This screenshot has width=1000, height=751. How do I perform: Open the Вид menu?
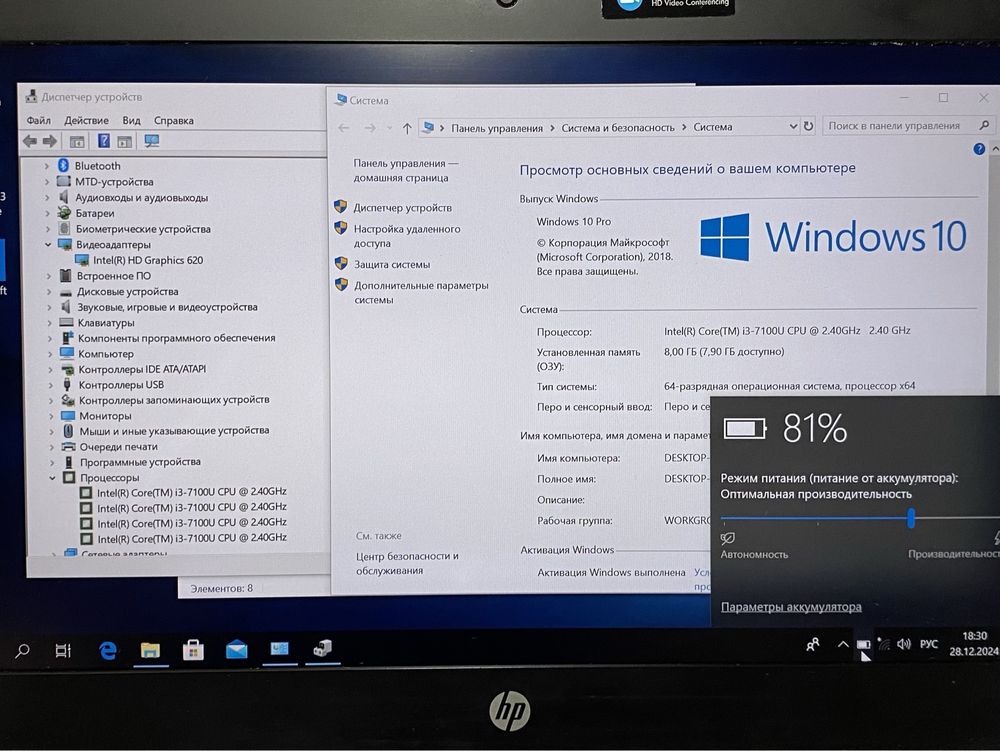point(131,120)
